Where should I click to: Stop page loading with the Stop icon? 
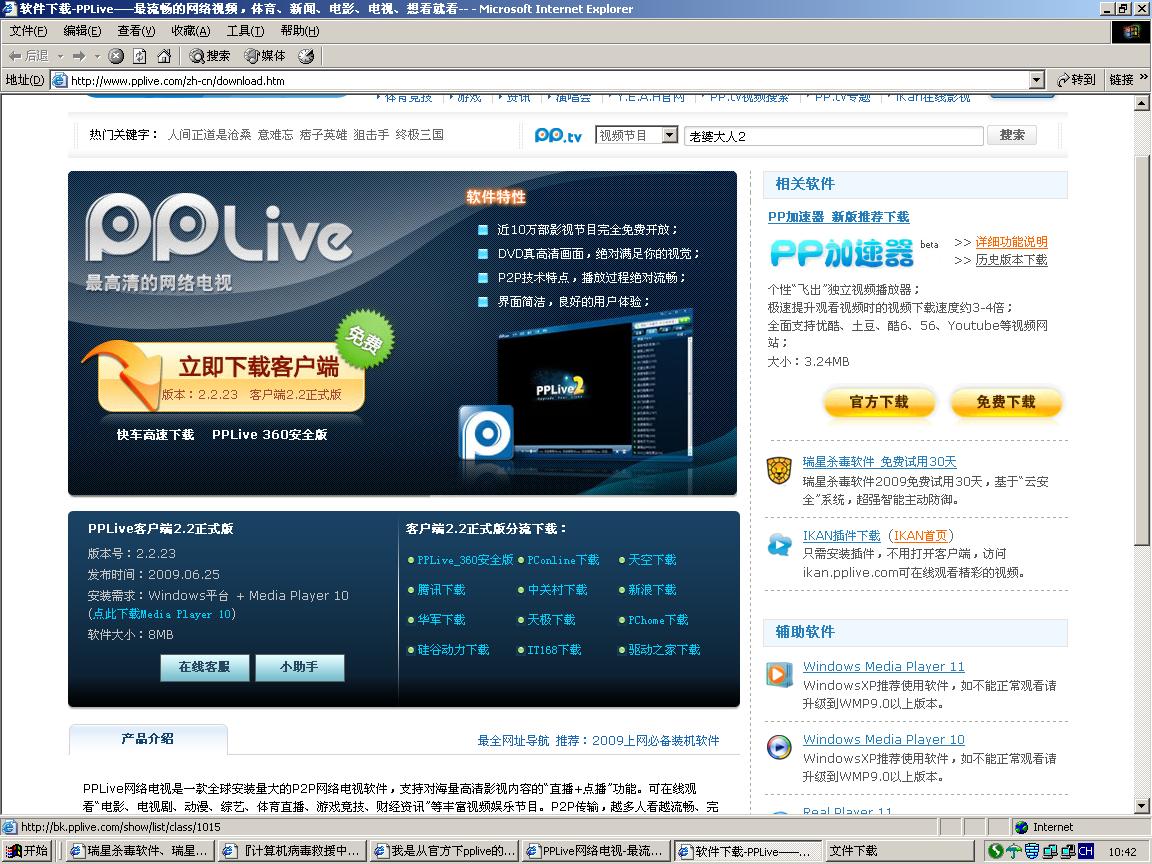click(x=116, y=56)
